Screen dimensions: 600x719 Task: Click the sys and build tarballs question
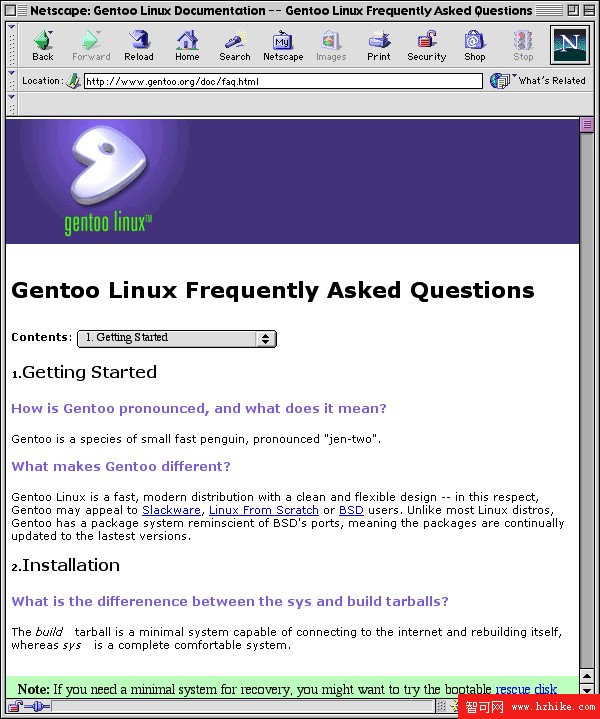pyautogui.click(x=230, y=601)
